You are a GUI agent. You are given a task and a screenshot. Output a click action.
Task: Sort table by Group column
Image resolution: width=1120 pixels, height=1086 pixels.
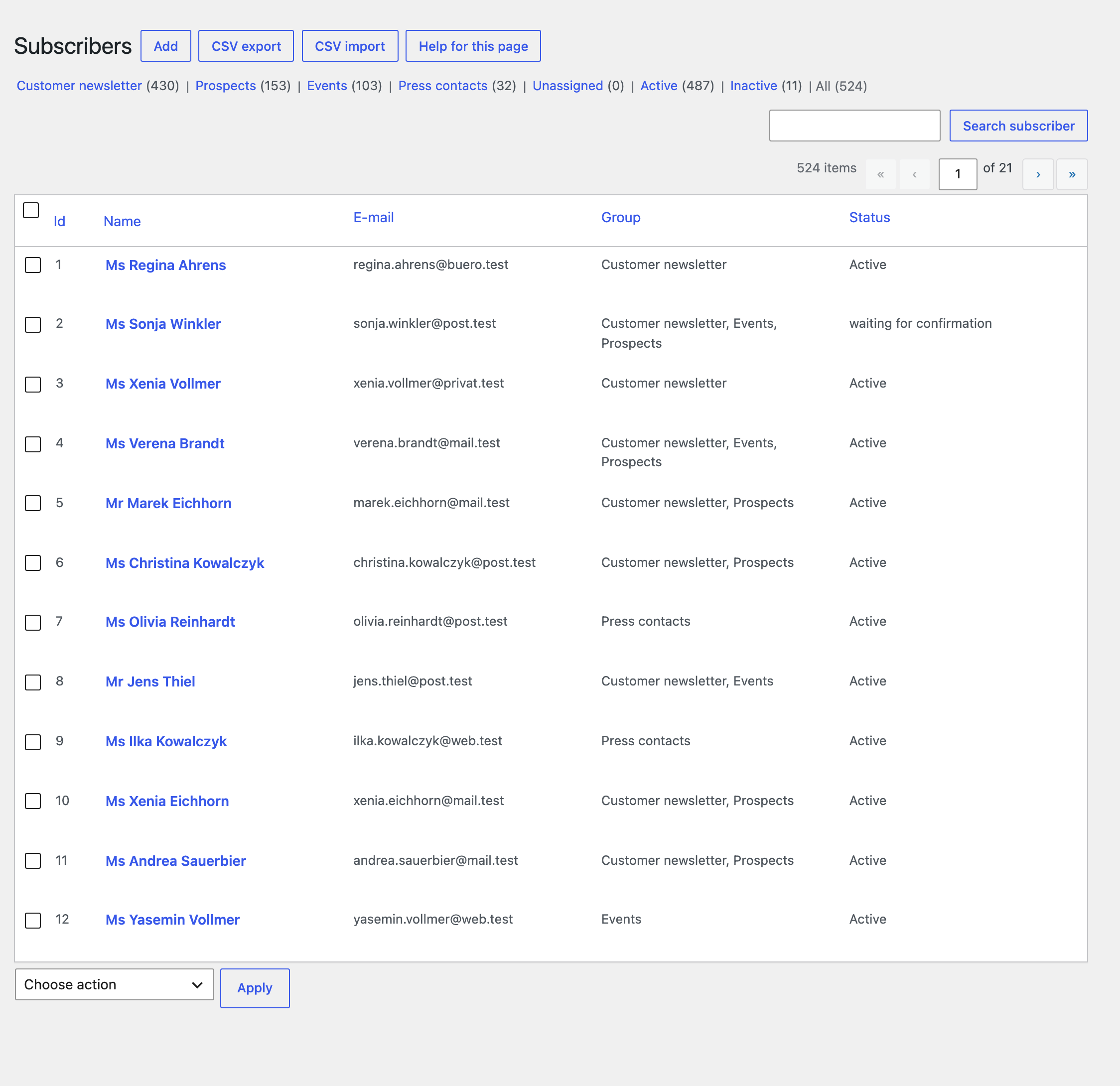tap(621, 218)
